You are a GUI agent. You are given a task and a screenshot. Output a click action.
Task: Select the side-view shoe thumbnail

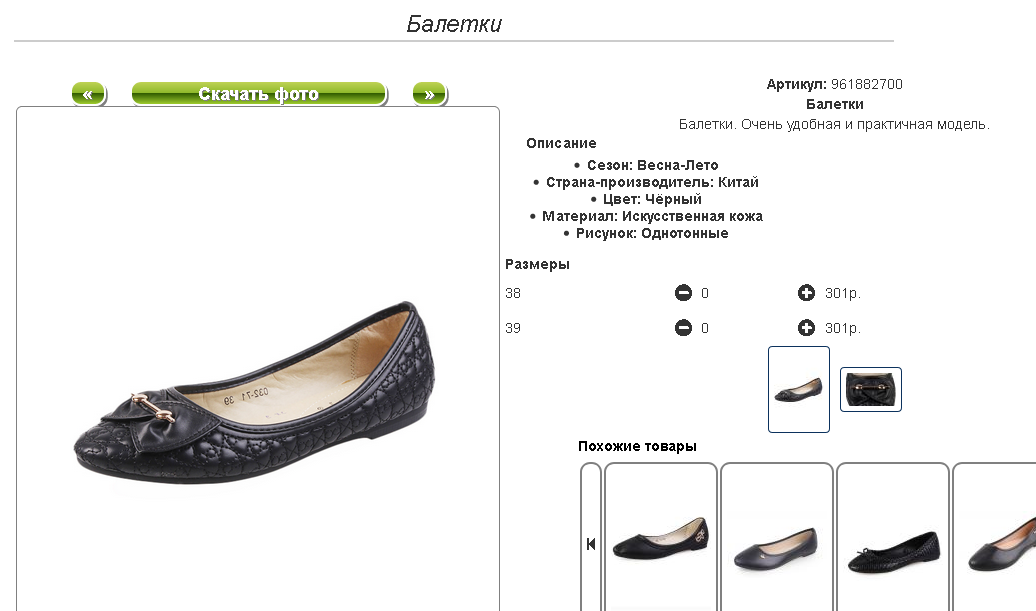(799, 390)
